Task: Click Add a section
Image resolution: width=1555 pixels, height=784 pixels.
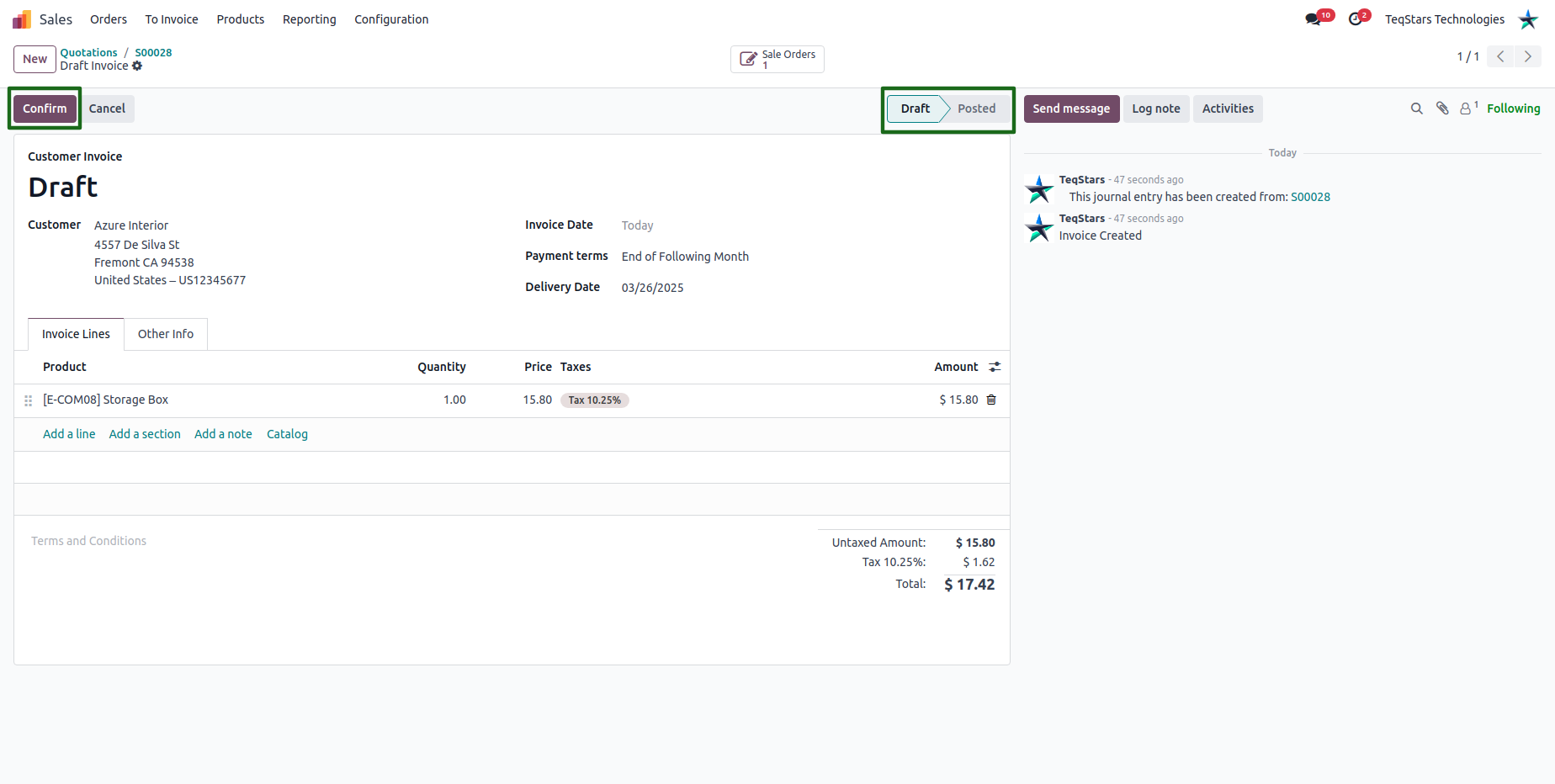Action: (145, 434)
